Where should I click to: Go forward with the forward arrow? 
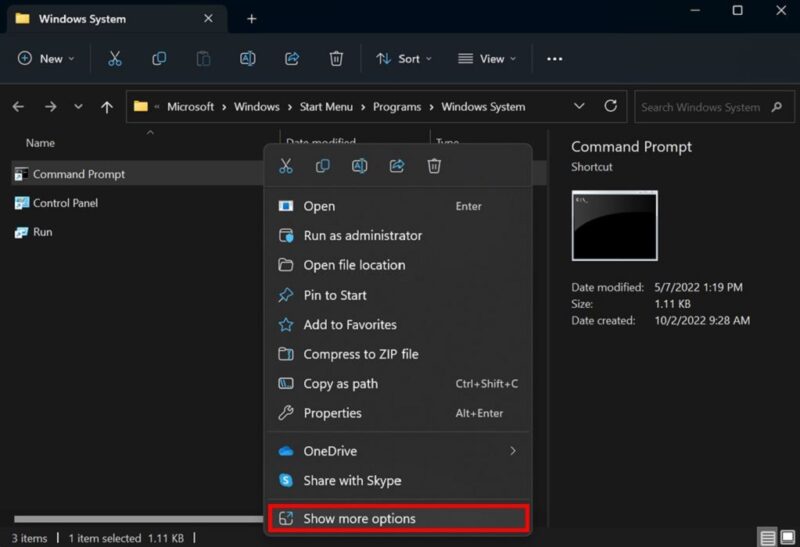point(50,107)
